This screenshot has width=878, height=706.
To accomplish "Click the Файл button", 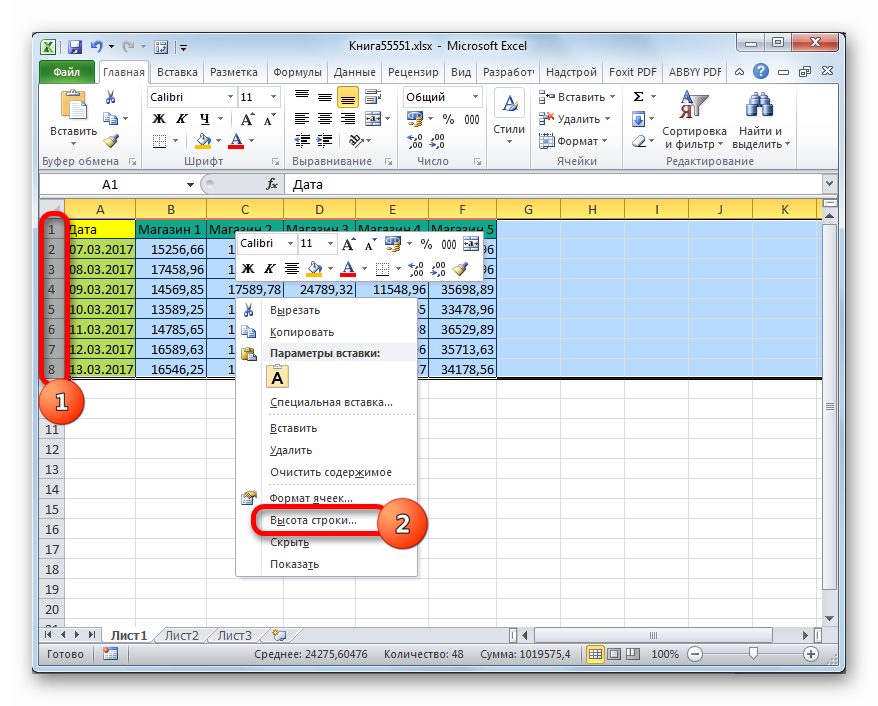I will 67,72.
